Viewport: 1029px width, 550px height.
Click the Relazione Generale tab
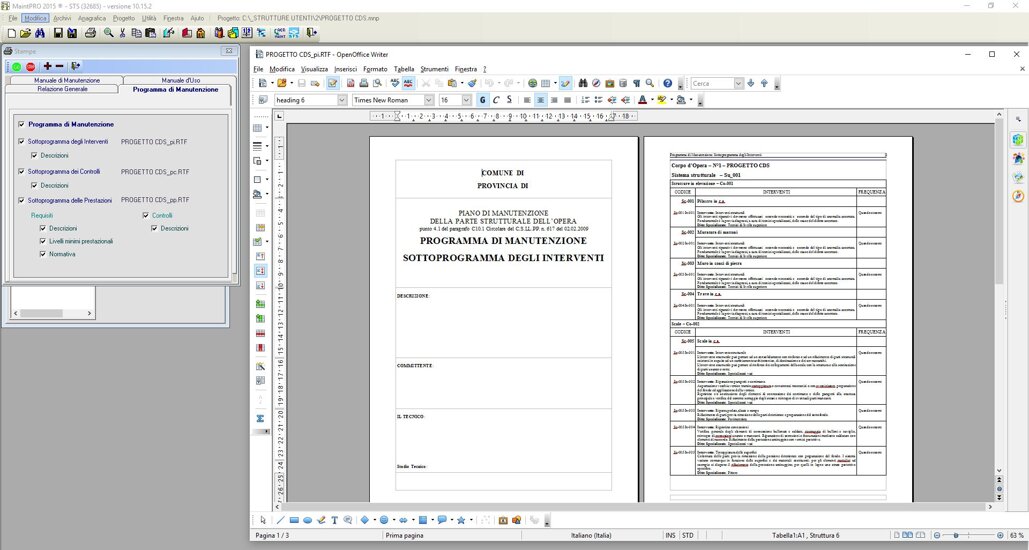tap(62, 89)
